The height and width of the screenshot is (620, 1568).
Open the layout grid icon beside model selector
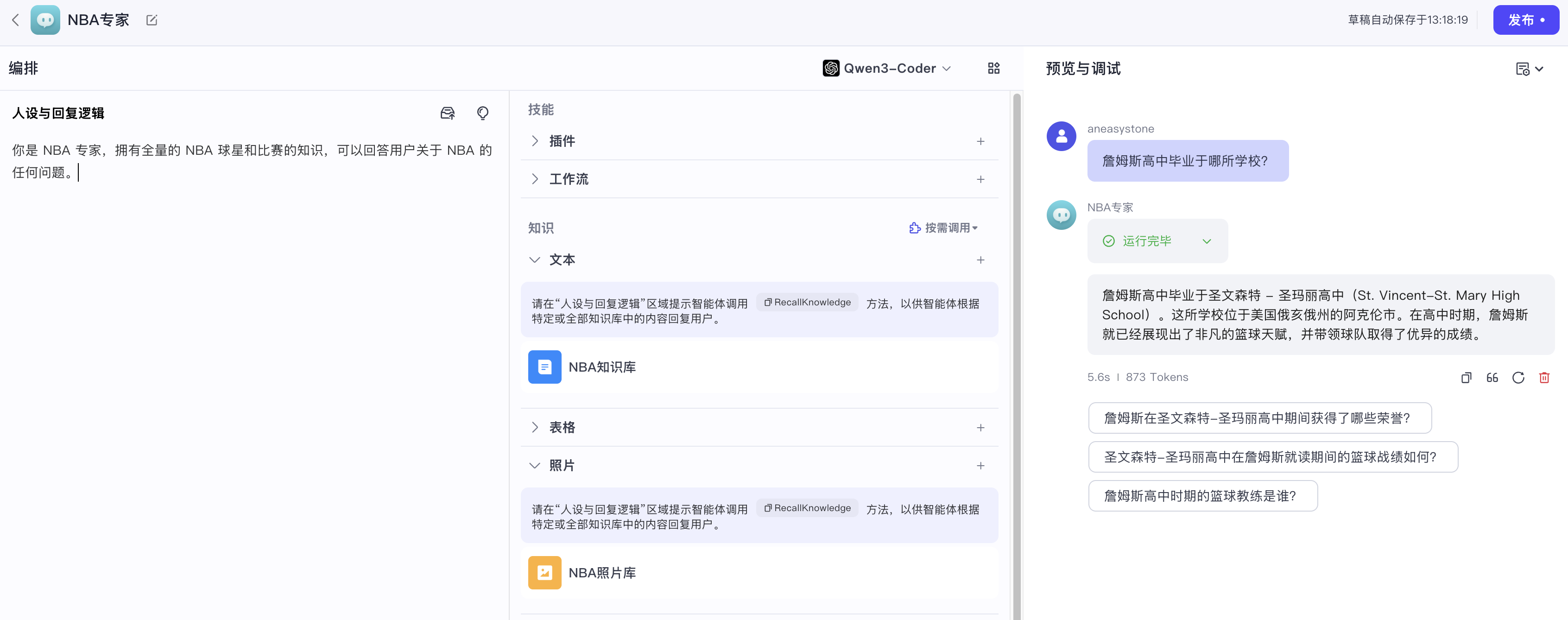pyautogui.click(x=993, y=68)
